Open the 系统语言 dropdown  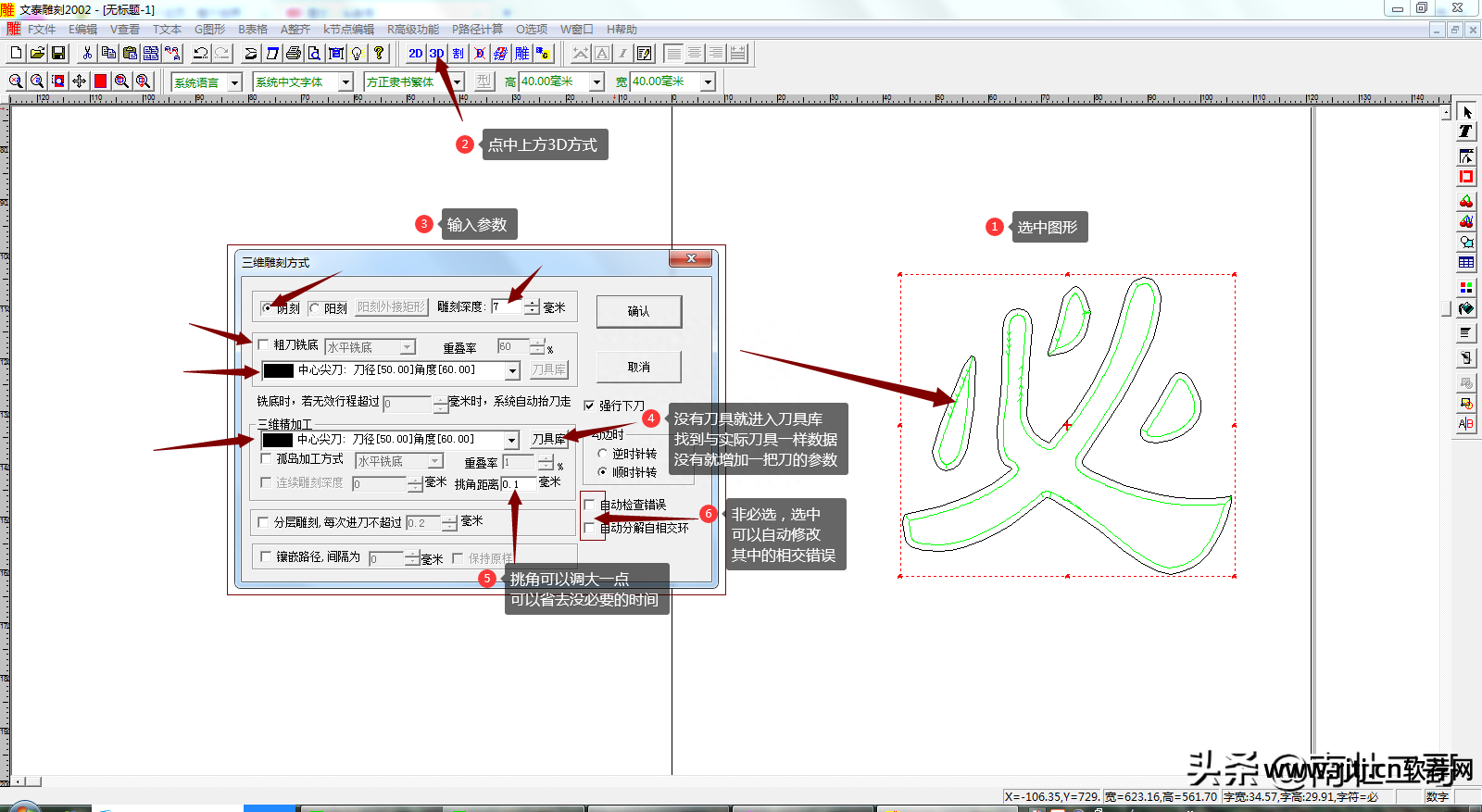234,82
